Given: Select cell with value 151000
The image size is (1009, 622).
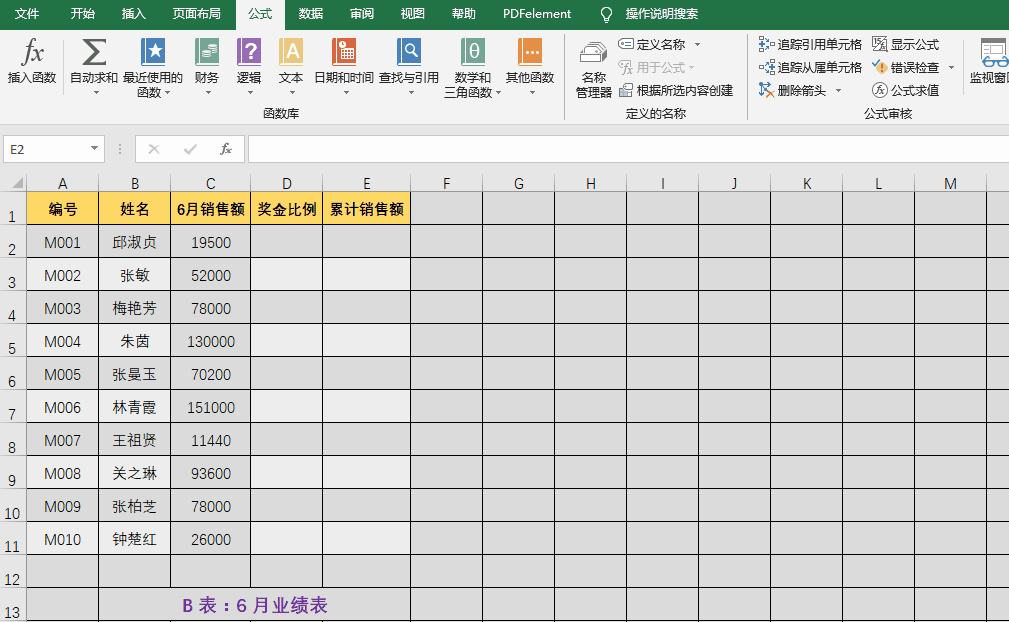Looking at the screenshot, I should point(210,407).
